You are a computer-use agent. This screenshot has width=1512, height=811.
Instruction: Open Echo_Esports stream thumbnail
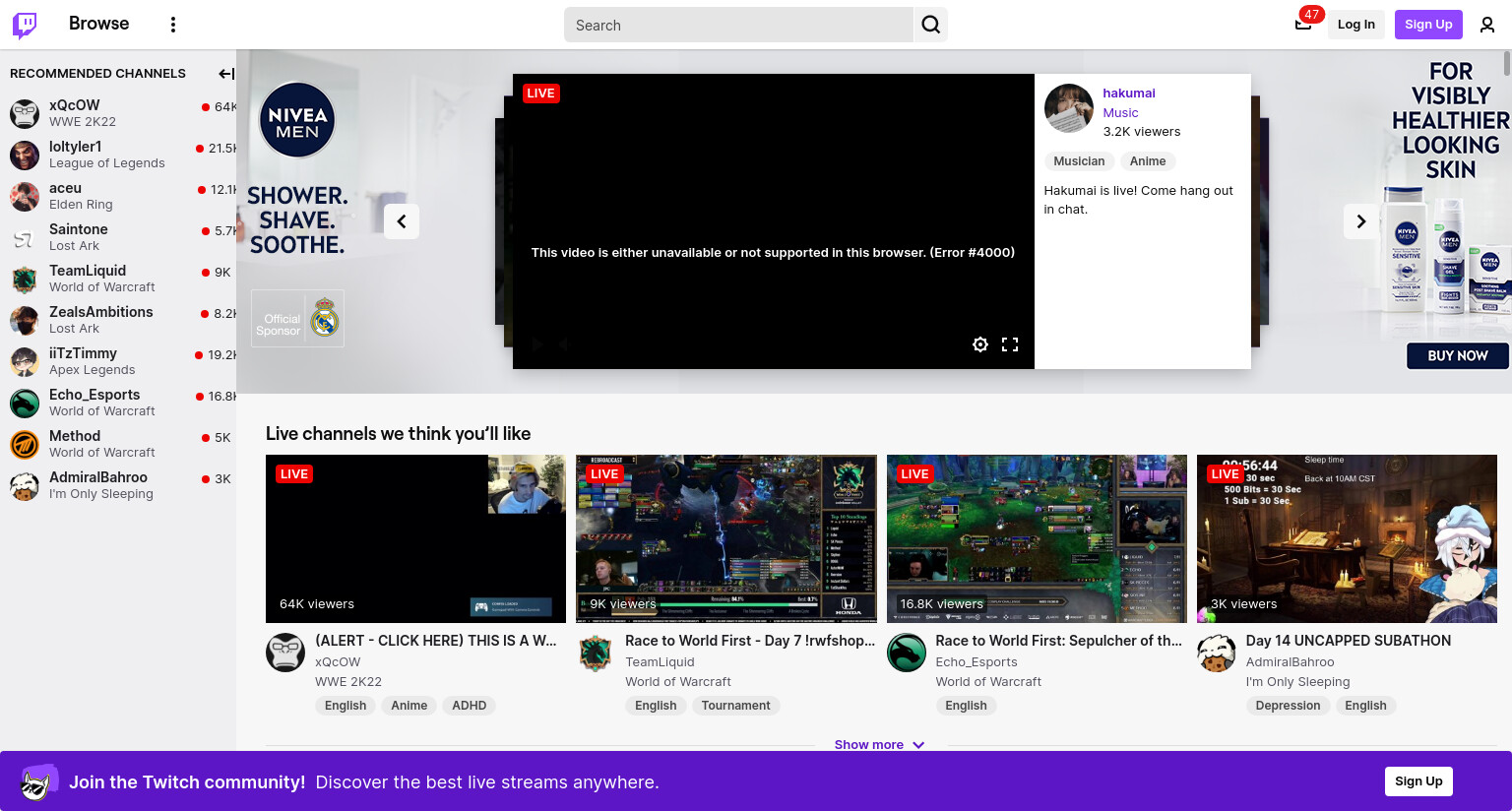(1037, 538)
